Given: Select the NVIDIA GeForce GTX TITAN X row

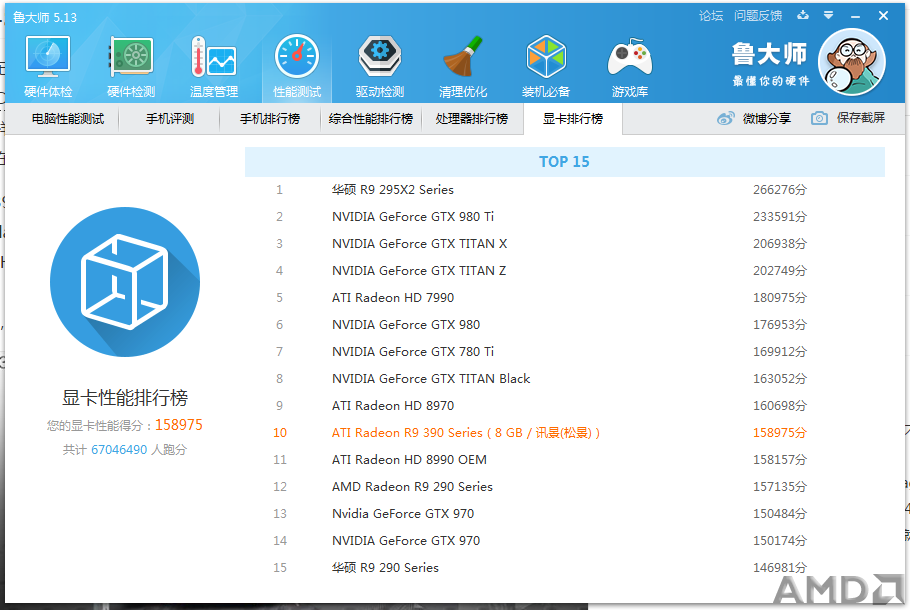Looking at the screenshot, I should [x=565, y=244].
